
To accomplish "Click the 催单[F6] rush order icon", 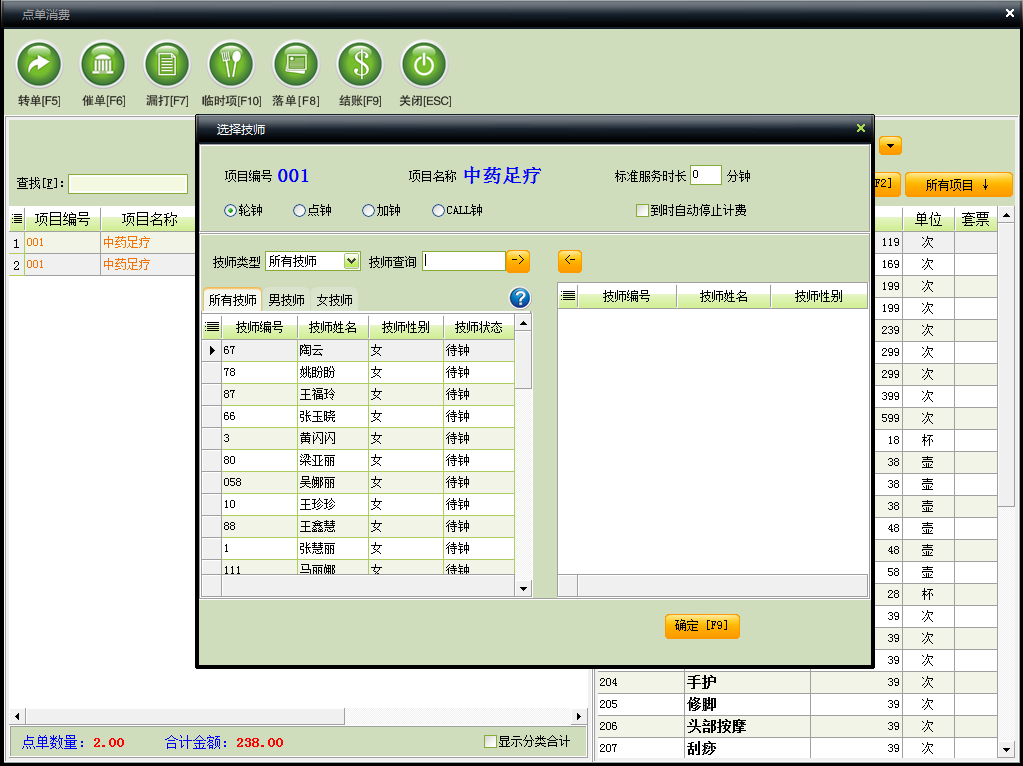I will coord(103,65).
